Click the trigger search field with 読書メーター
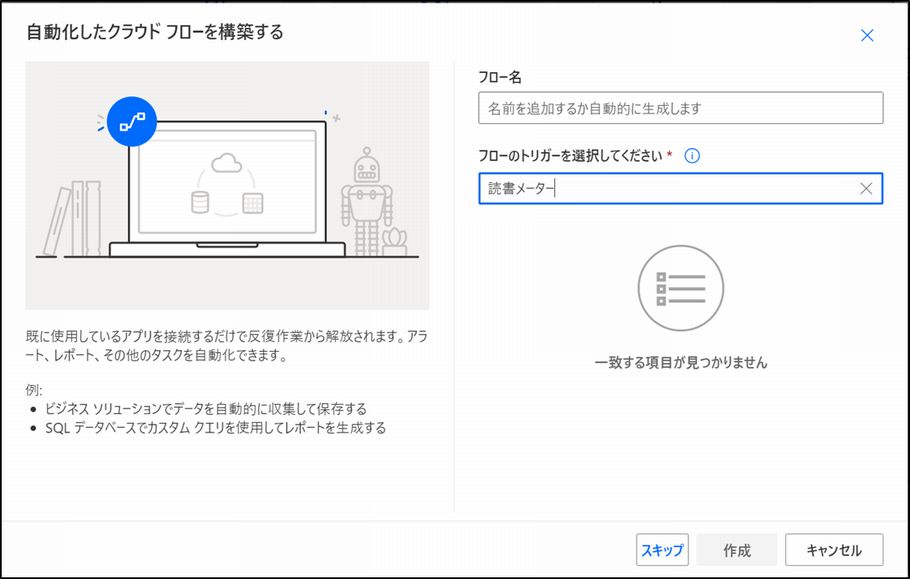This screenshot has height=579, width=910. [681, 189]
